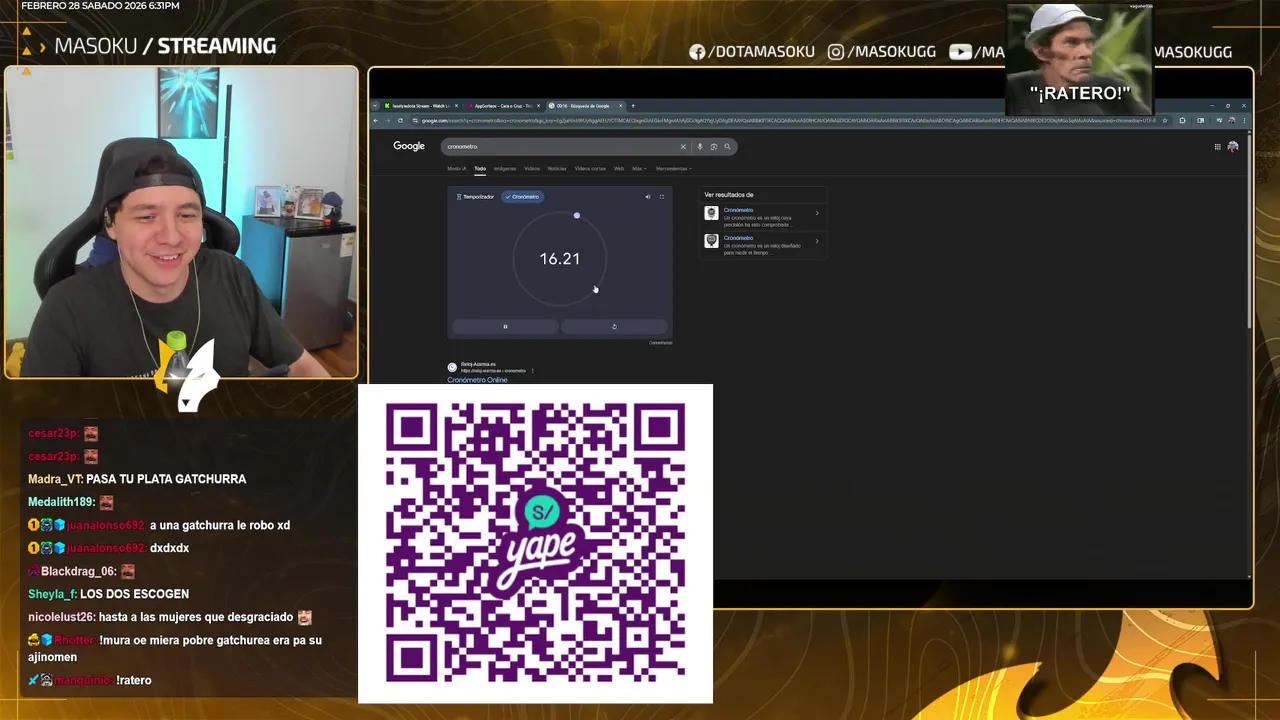
Task: Expand the first Cronómetro result chevron
Action: 817,213
